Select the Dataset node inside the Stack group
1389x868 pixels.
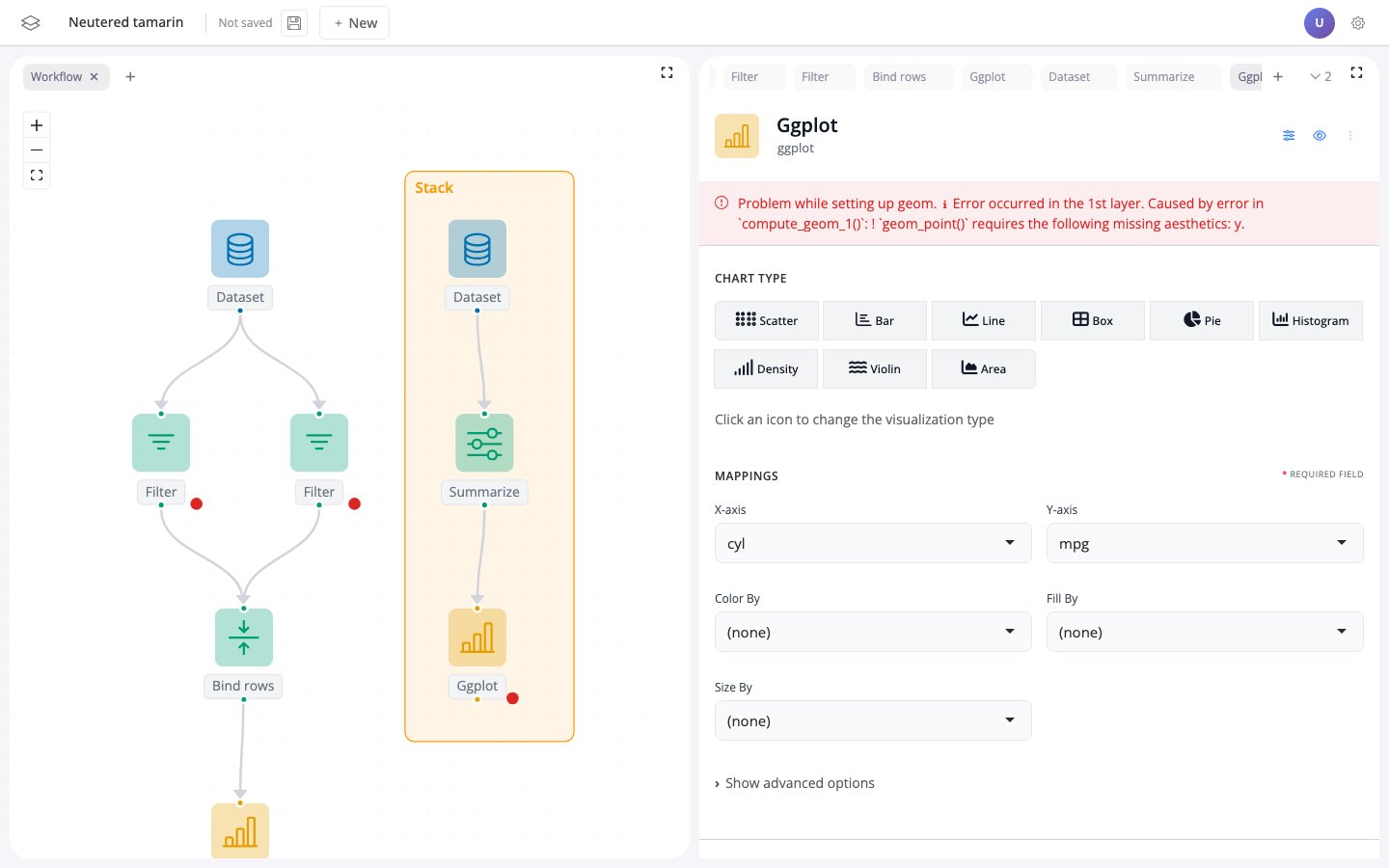coord(477,249)
